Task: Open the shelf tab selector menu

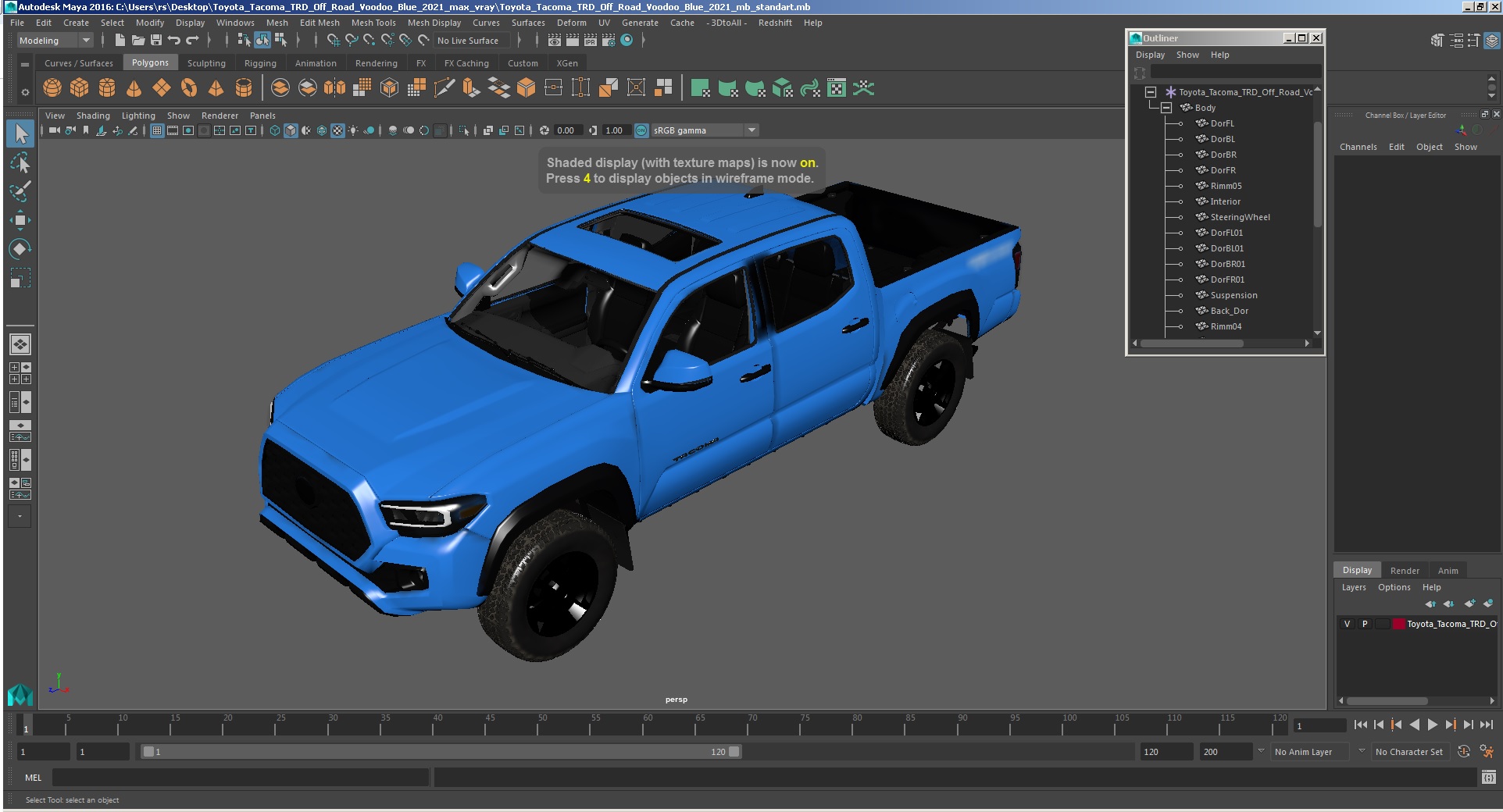Action: pos(25,64)
